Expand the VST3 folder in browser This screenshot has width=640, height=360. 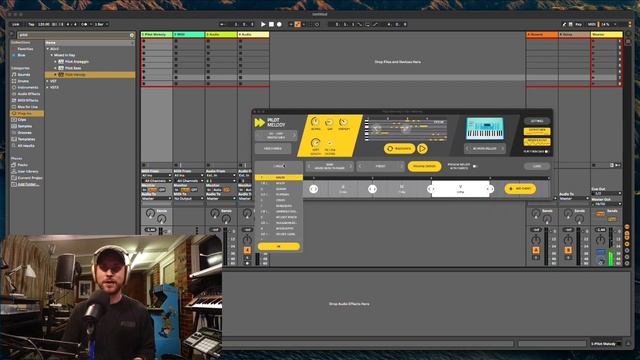(48, 87)
